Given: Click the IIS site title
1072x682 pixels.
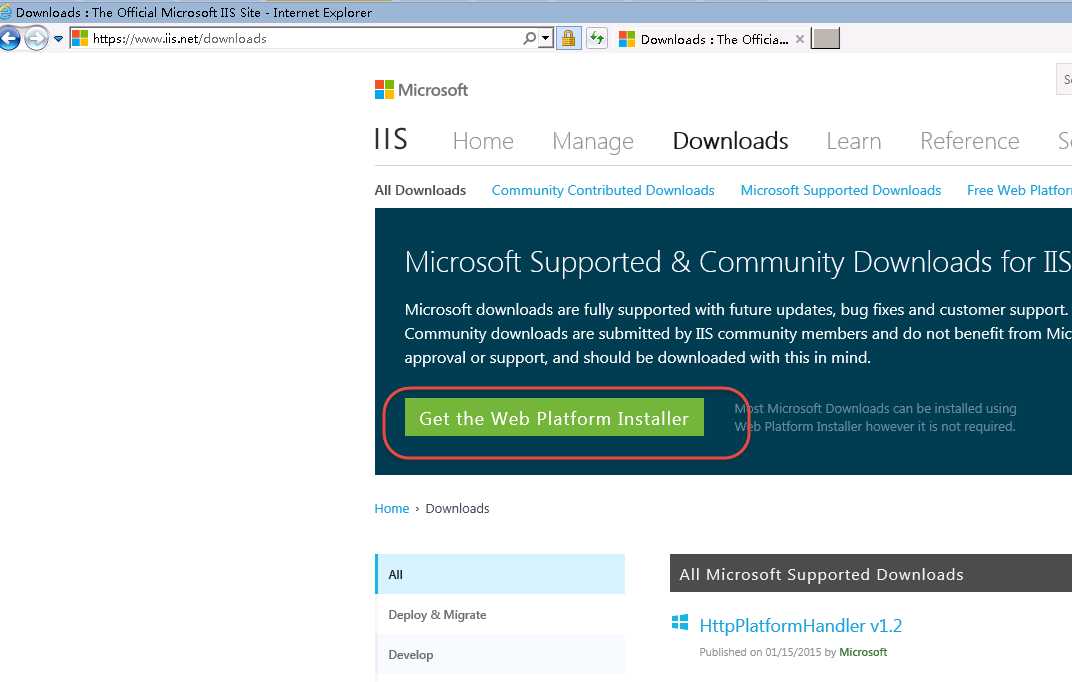Looking at the screenshot, I should [x=391, y=139].
